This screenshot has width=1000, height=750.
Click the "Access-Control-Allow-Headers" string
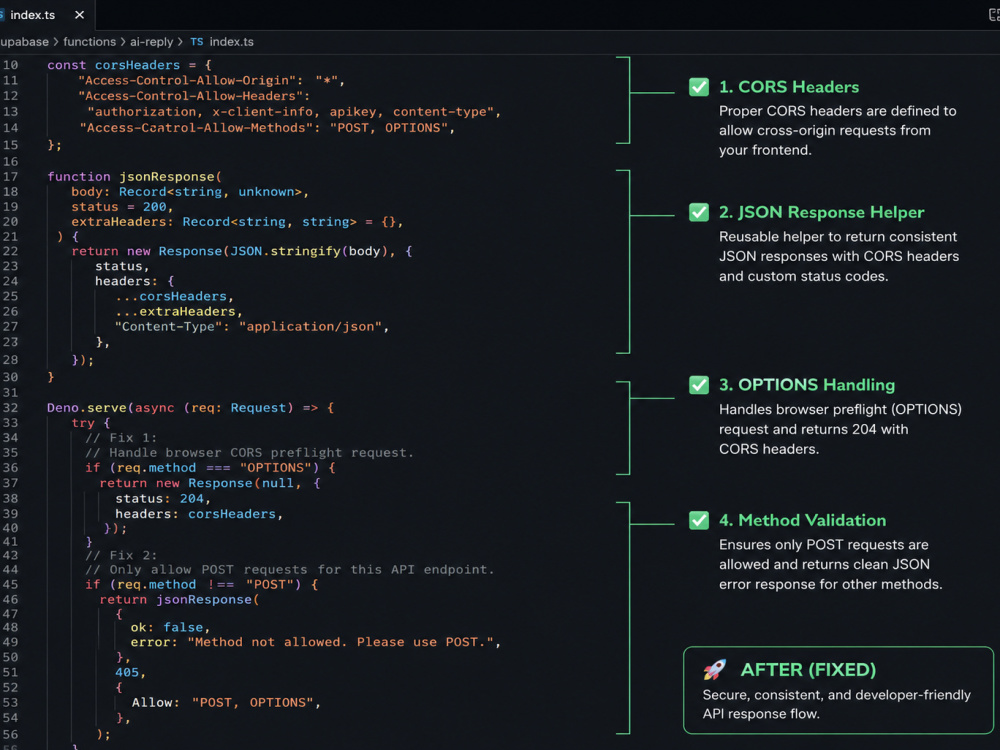(x=193, y=96)
